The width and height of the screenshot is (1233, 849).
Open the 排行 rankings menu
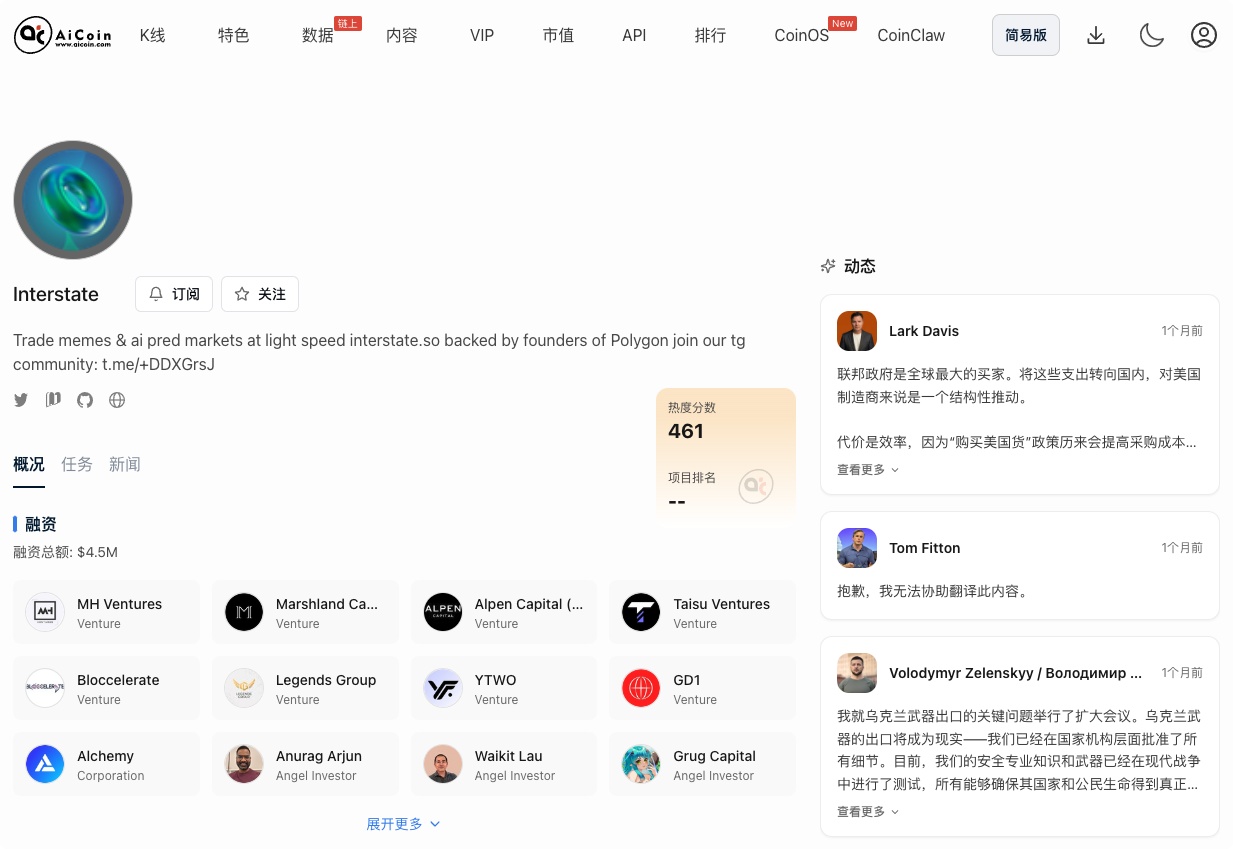[710, 35]
